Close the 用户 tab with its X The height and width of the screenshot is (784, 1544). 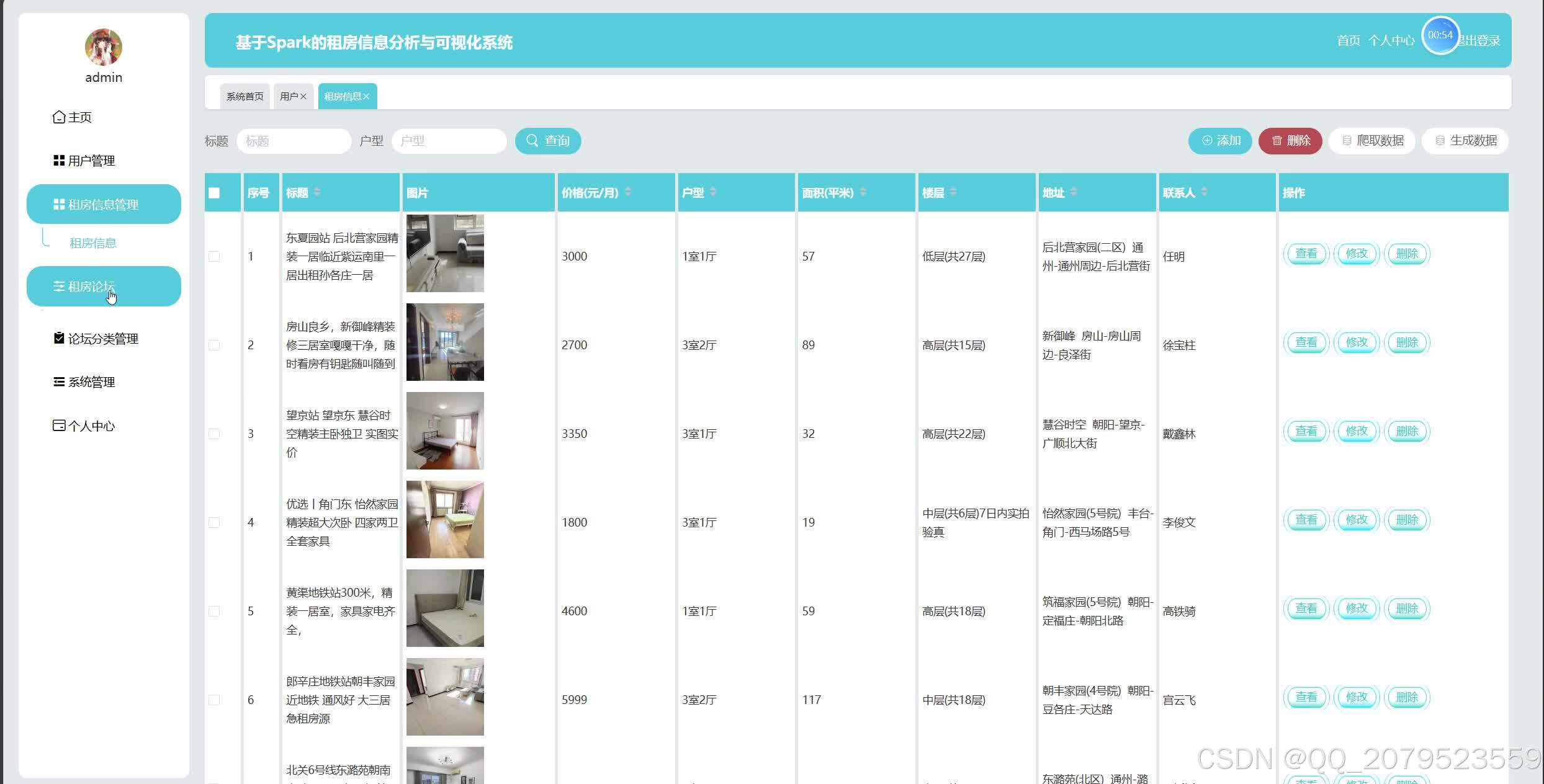[x=303, y=96]
